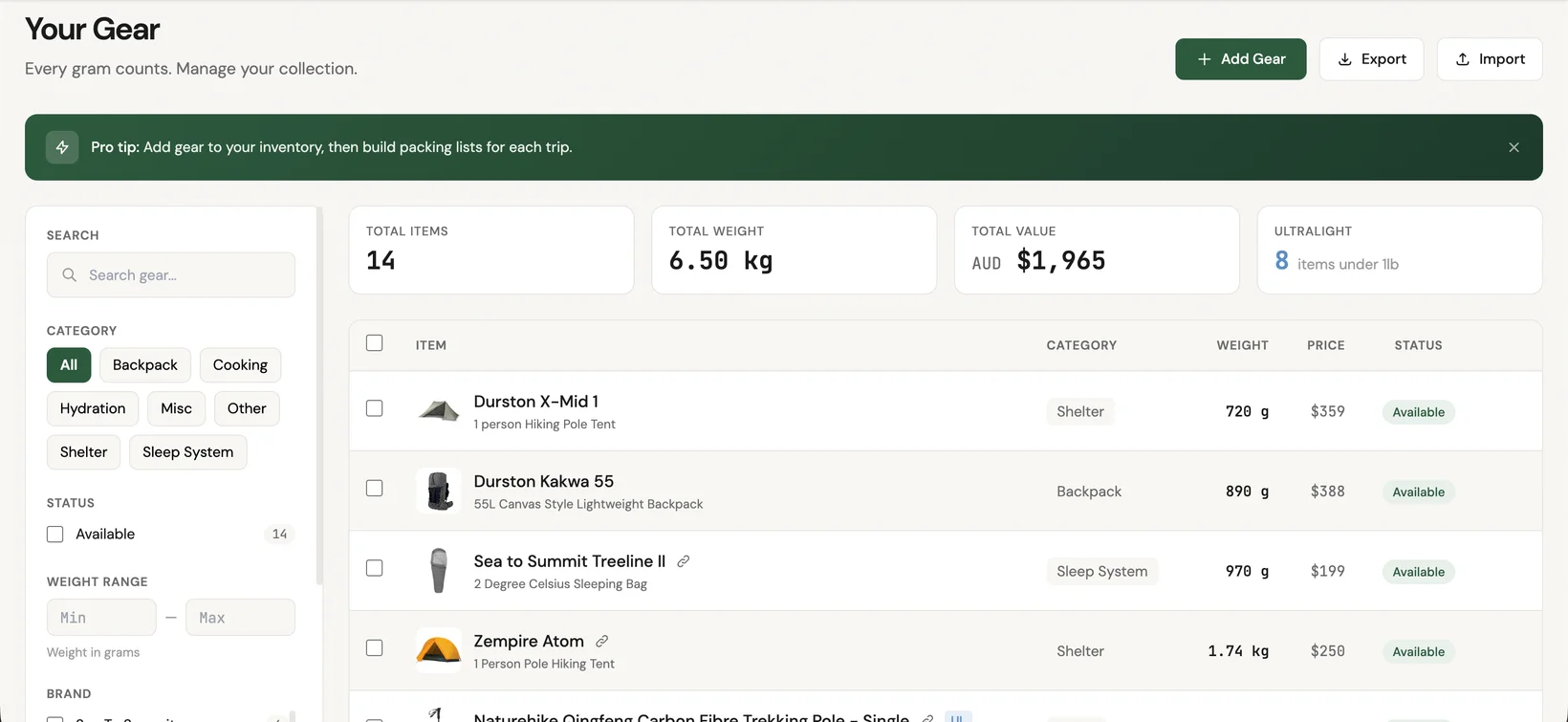
Task: Click the Zempire Atom orange tent image
Action: click(x=439, y=651)
